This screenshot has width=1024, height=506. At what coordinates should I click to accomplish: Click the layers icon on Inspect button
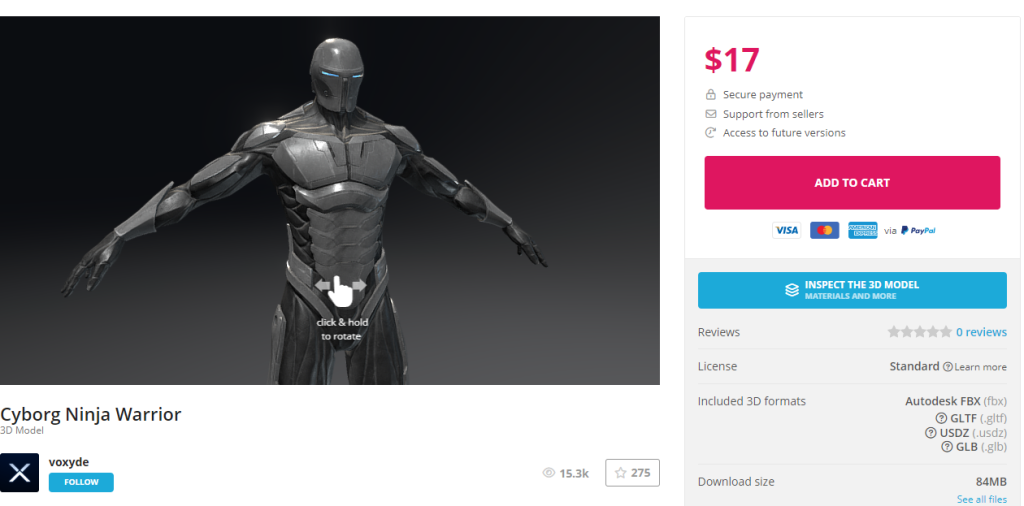791,290
